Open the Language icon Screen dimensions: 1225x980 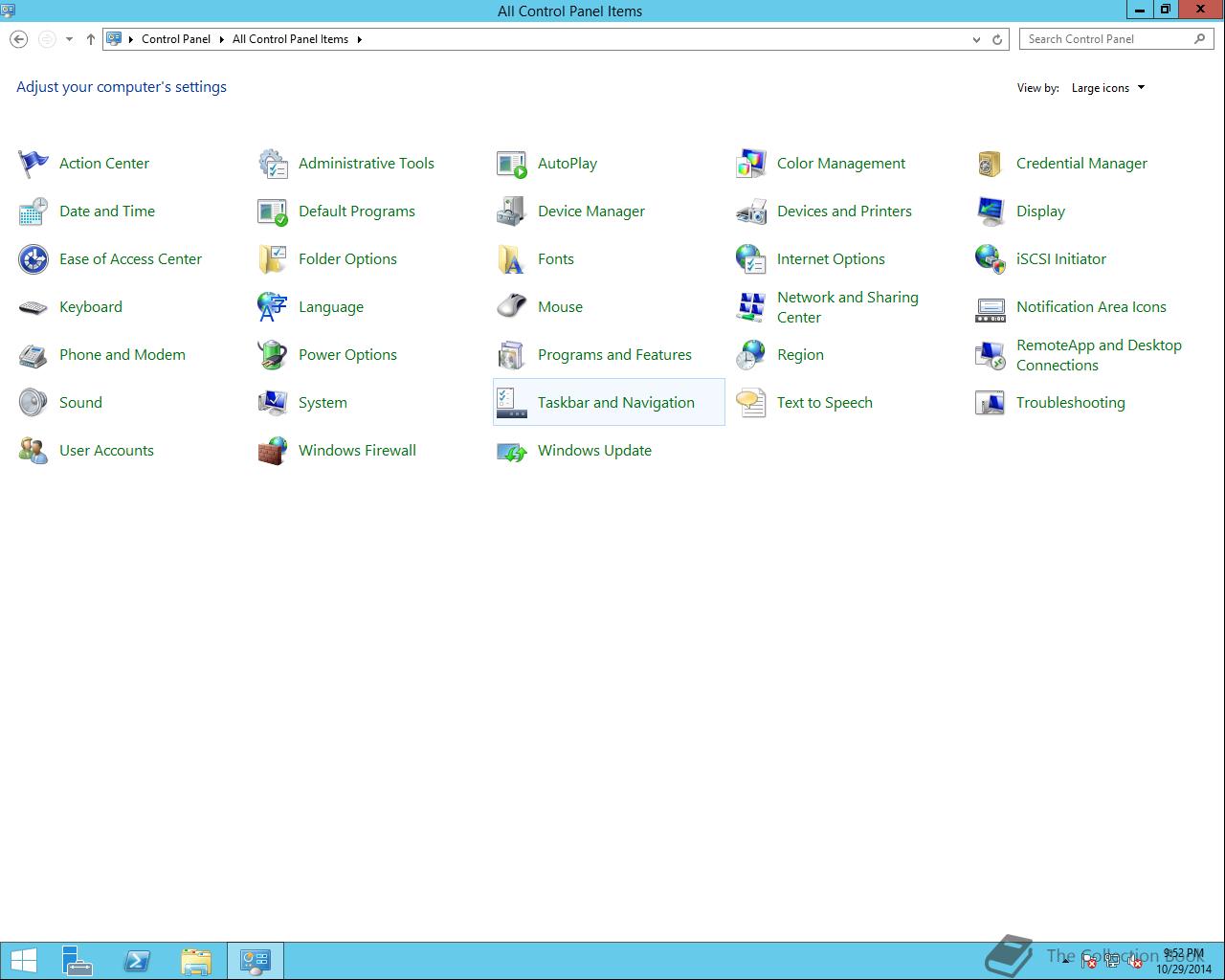[x=273, y=307]
